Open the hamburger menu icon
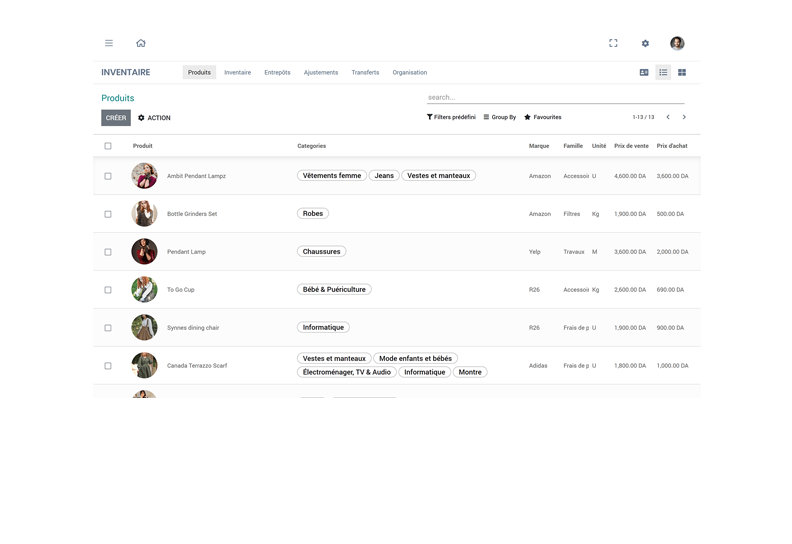 point(109,43)
